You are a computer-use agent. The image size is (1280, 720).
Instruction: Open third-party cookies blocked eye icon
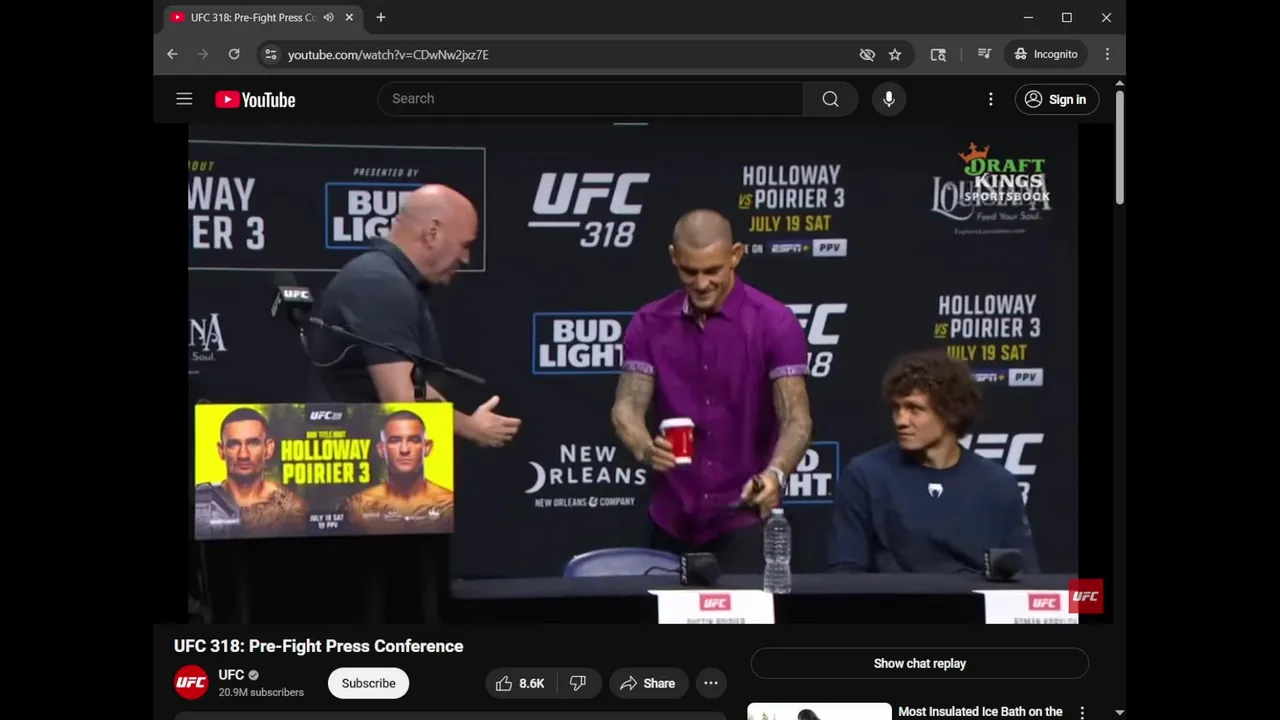click(867, 55)
